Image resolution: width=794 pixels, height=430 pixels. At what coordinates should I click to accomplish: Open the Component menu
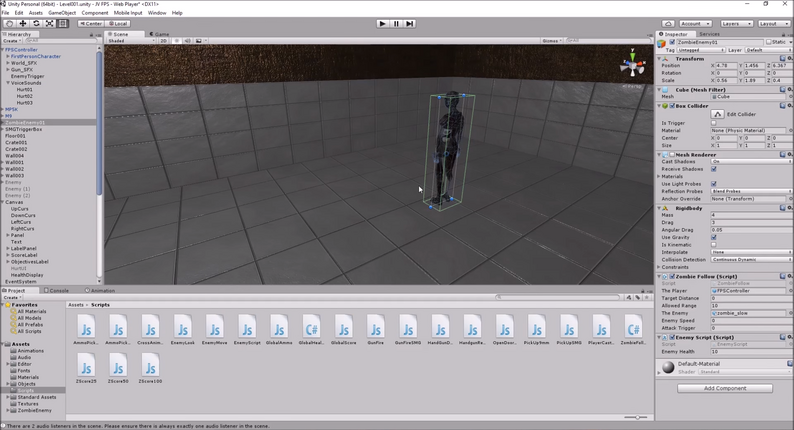click(x=95, y=13)
